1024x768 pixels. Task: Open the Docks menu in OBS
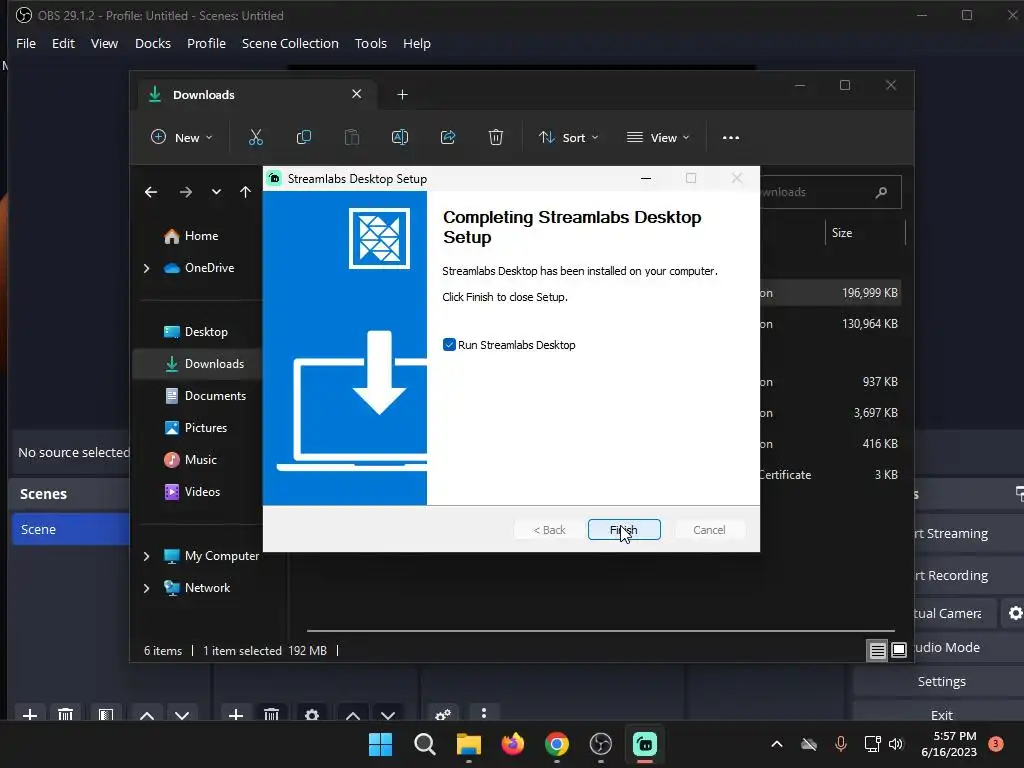(x=153, y=43)
